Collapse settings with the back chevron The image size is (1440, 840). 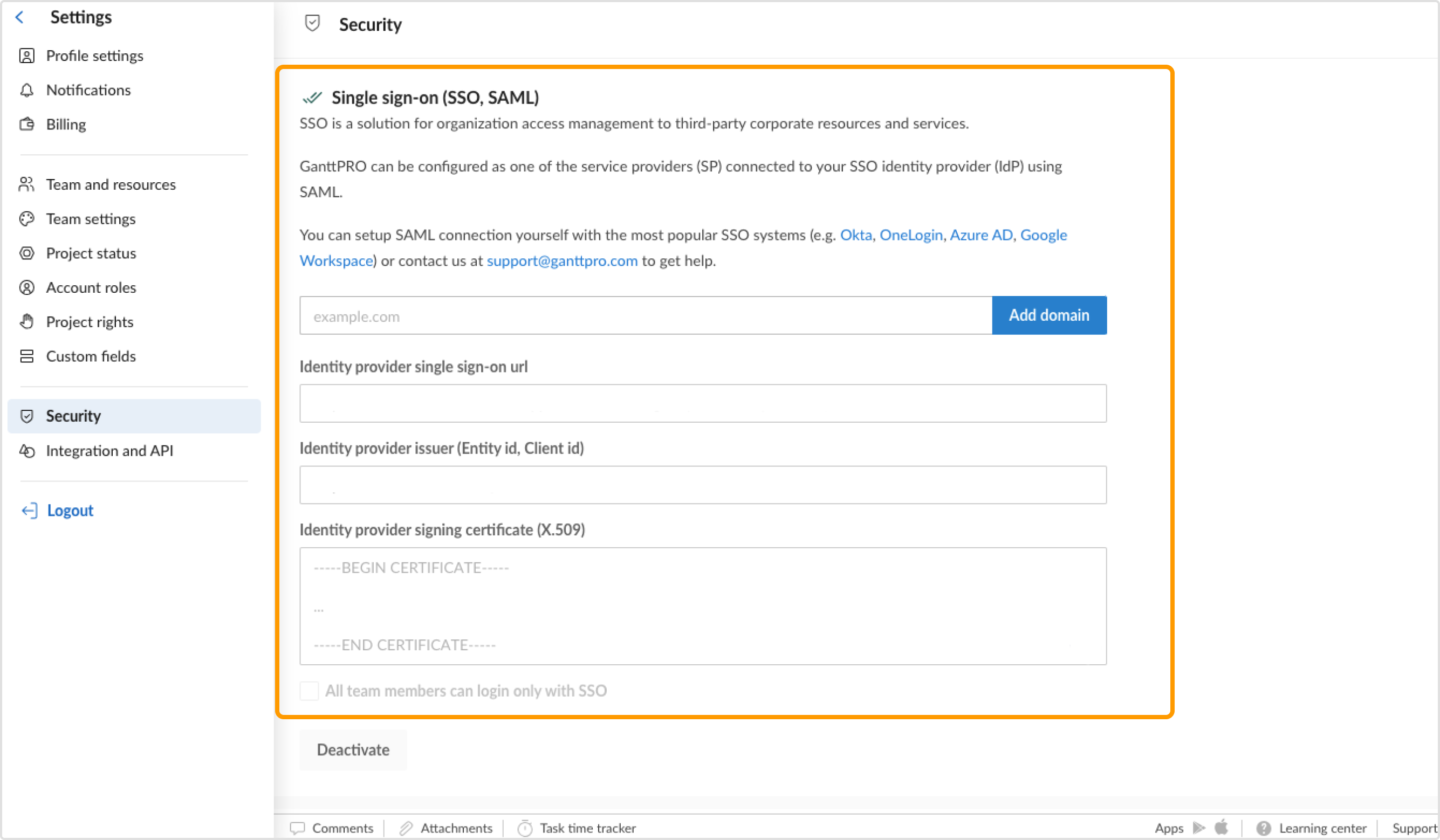click(x=20, y=17)
